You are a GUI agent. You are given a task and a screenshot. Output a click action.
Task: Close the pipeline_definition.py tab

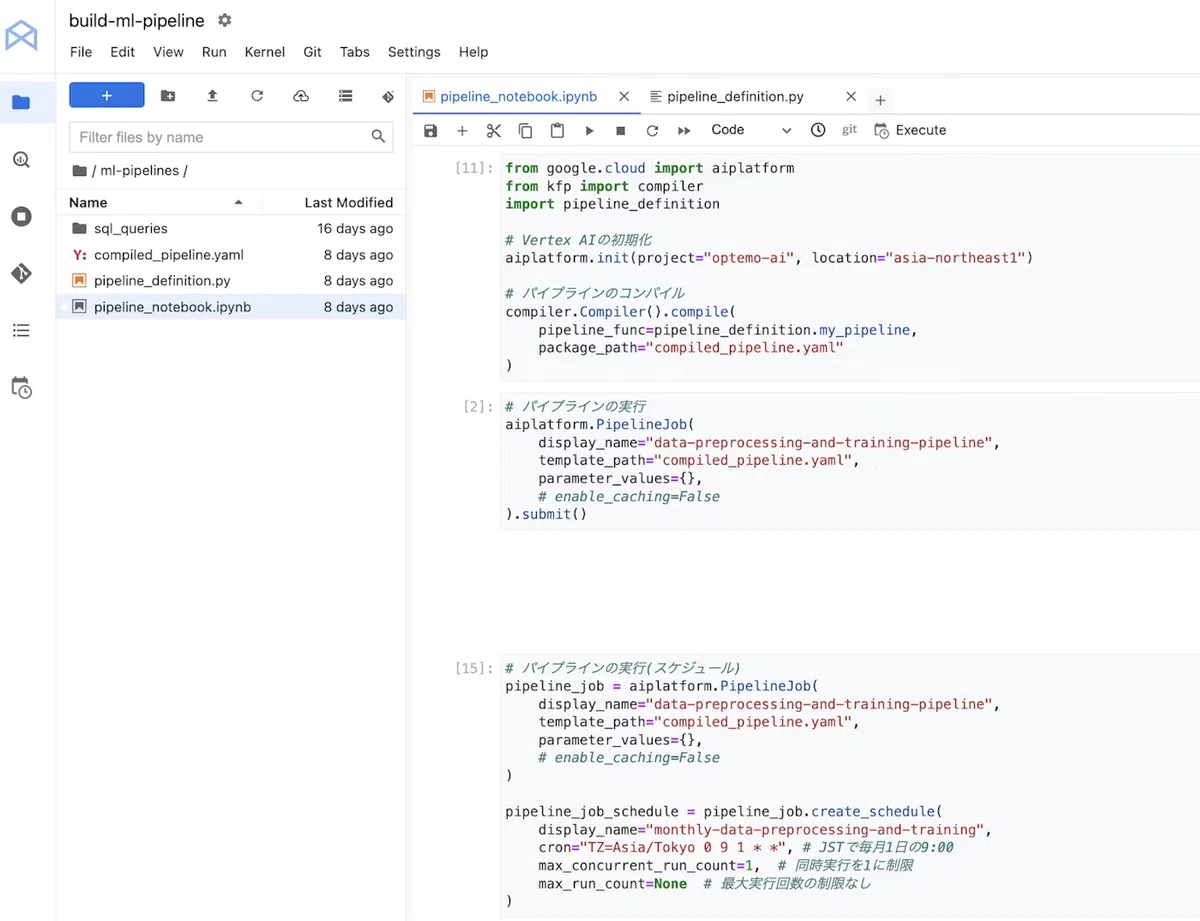[851, 97]
